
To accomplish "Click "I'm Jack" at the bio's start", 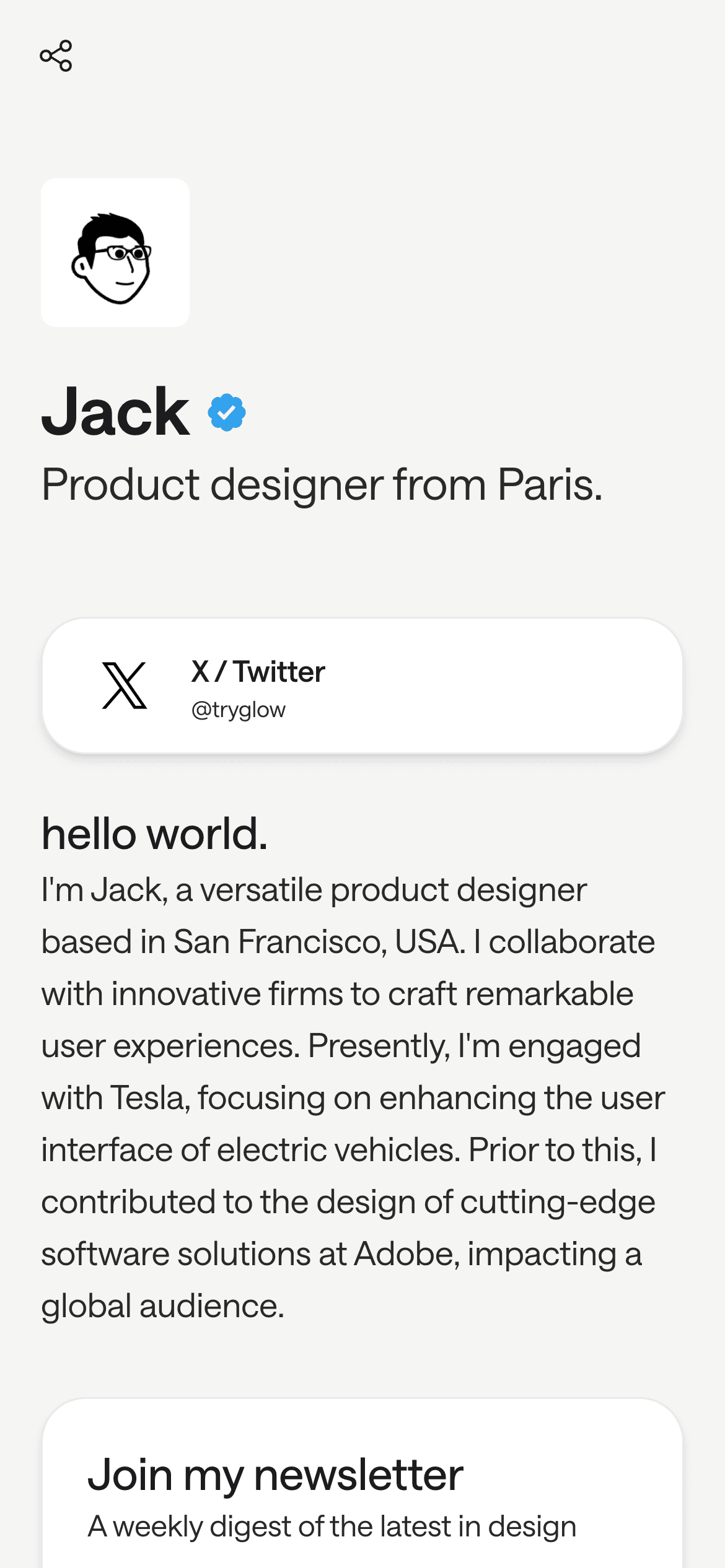I will [103, 890].
